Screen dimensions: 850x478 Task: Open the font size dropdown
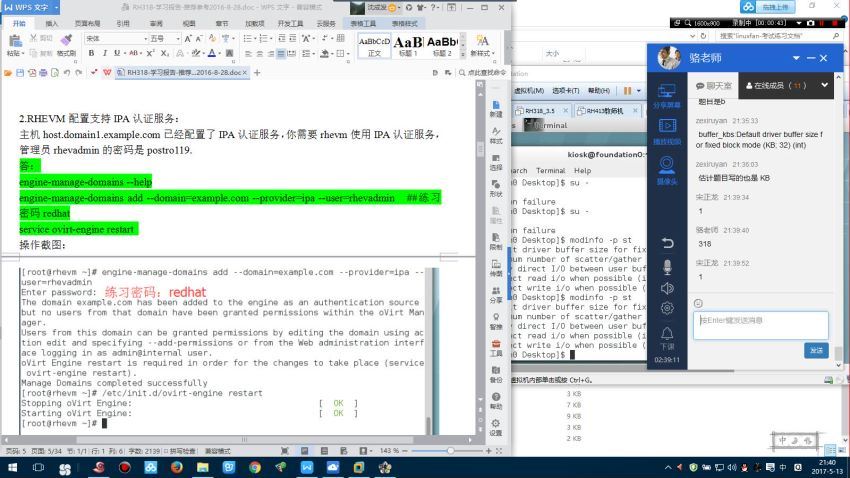pos(178,38)
